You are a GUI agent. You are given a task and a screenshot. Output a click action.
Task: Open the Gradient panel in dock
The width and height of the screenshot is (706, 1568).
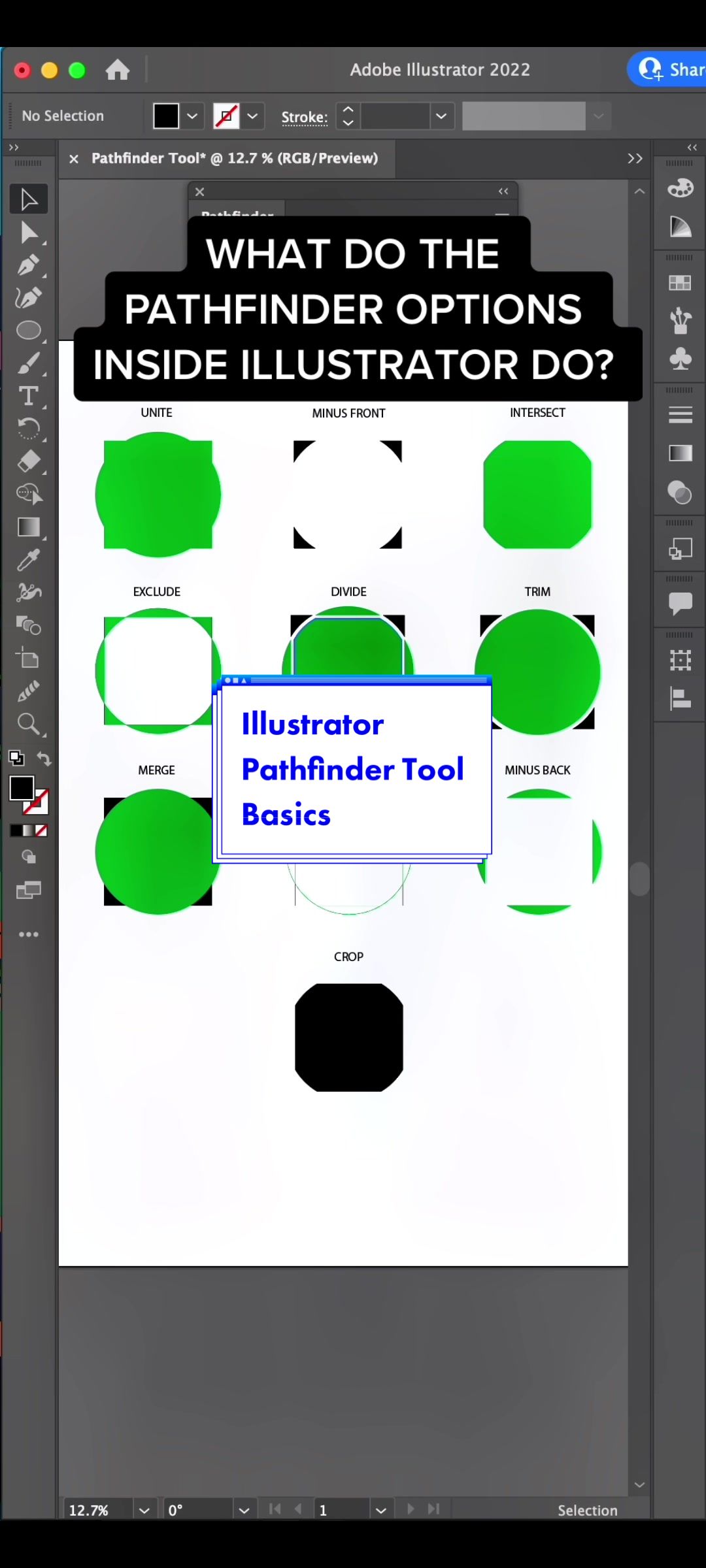point(681,453)
